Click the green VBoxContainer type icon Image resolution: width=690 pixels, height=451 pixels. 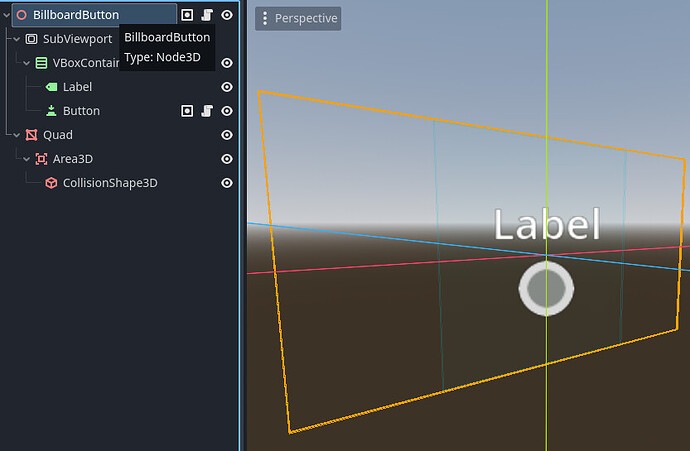coord(41,63)
